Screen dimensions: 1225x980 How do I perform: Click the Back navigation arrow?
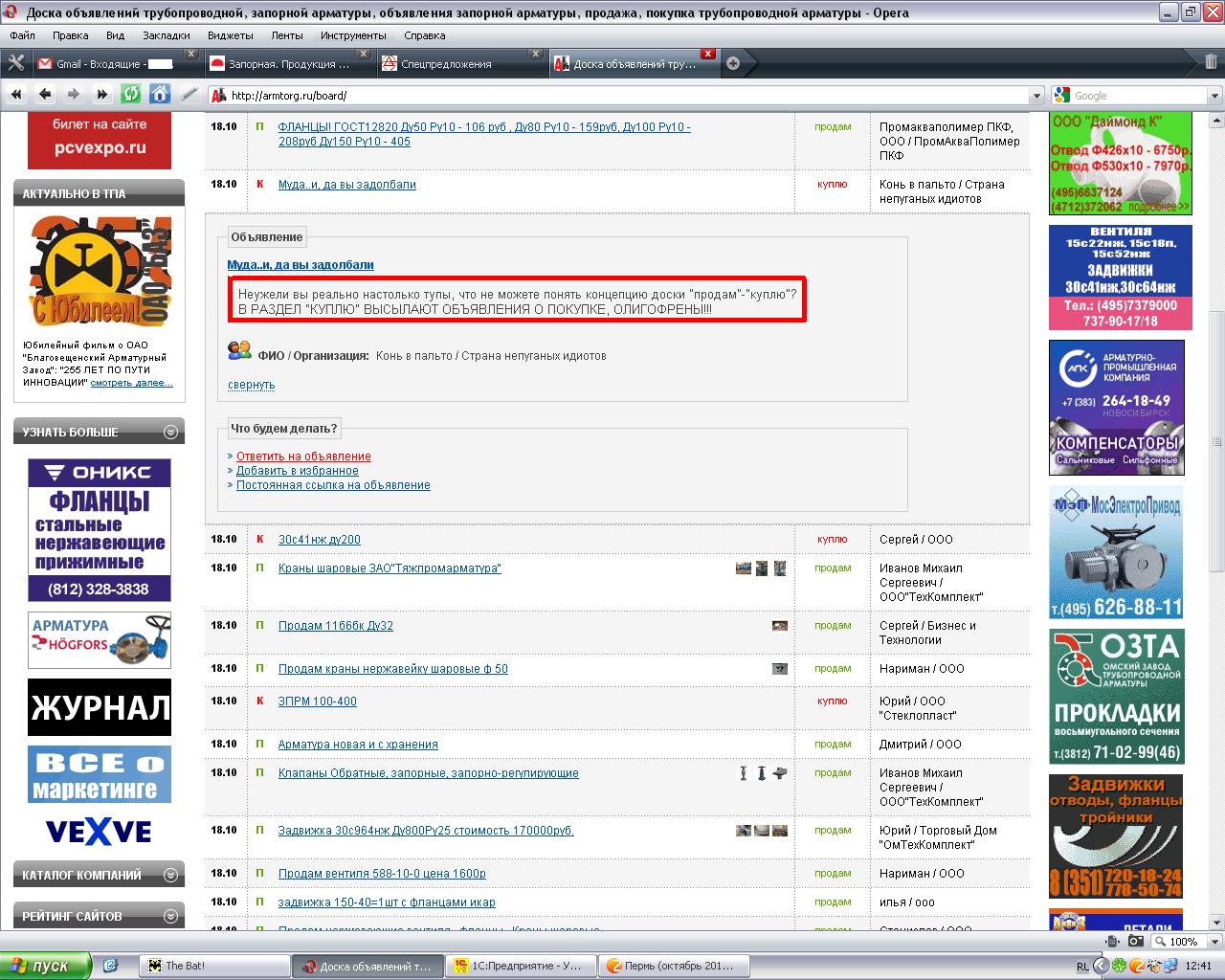(x=45, y=94)
